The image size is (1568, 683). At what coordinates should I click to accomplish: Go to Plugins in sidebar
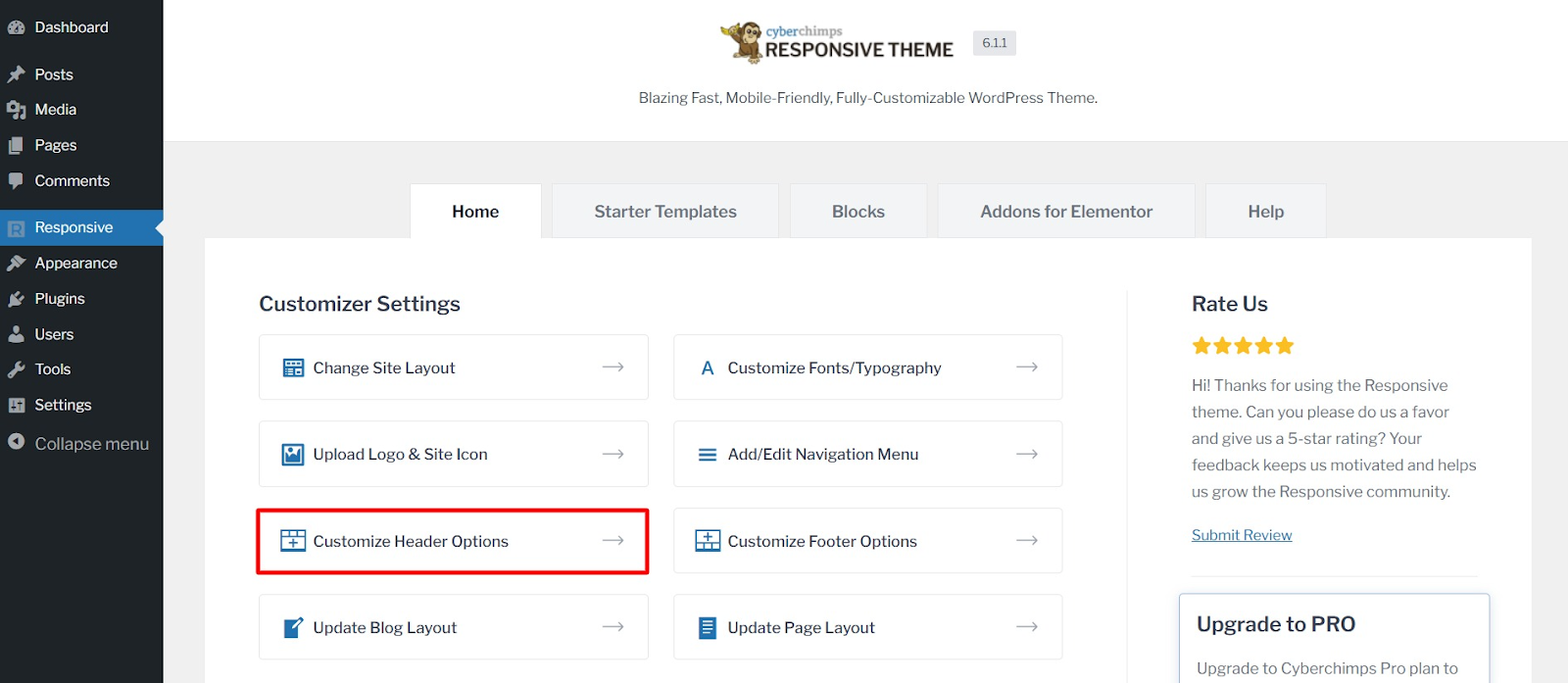point(81,299)
